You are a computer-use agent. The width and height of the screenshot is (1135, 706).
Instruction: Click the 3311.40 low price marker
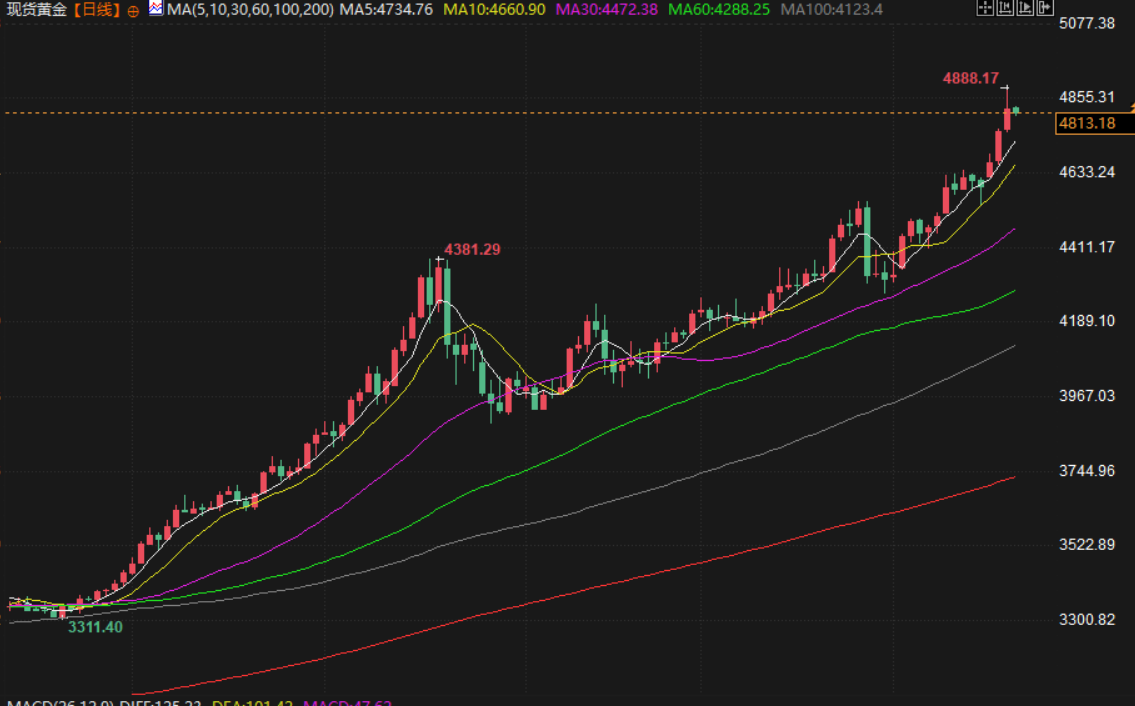(x=95, y=627)
